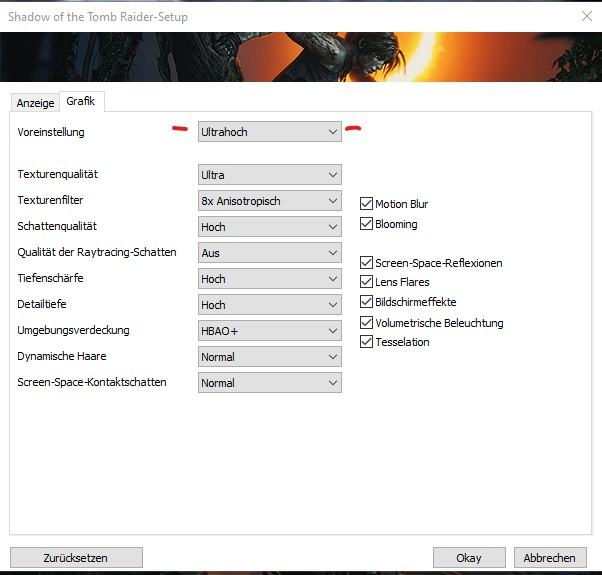Click the Dynamische Haare label
602x575 pixels.
click(x=62, y=356)
